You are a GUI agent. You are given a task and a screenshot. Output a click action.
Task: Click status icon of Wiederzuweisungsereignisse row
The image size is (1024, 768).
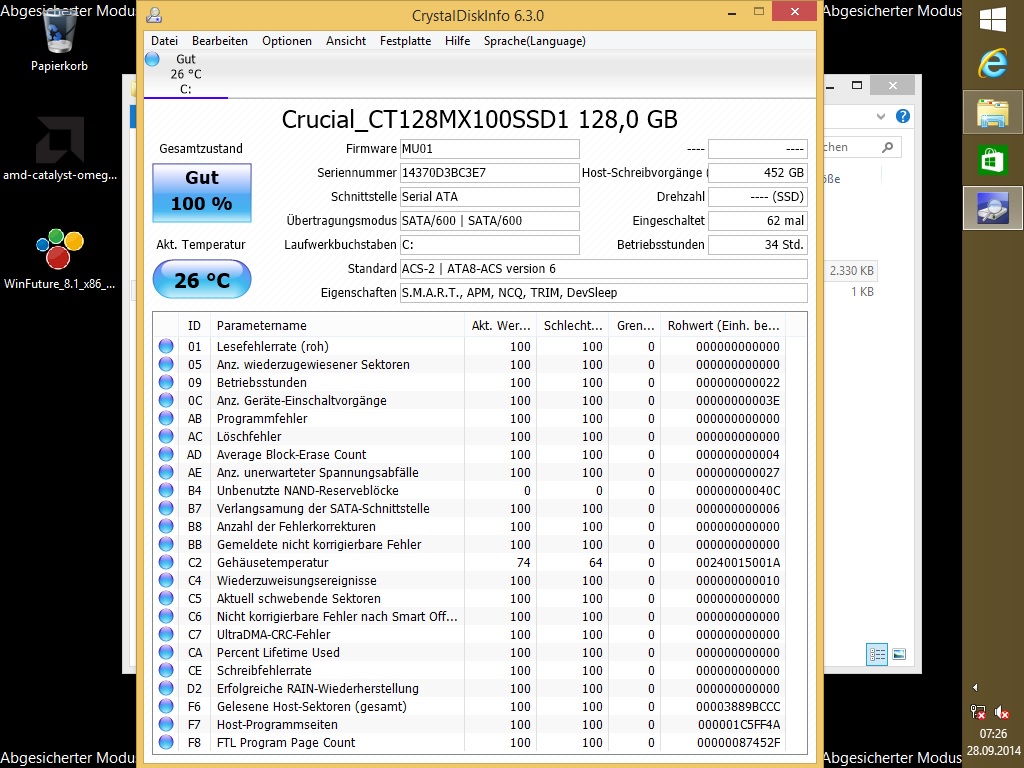166,581
